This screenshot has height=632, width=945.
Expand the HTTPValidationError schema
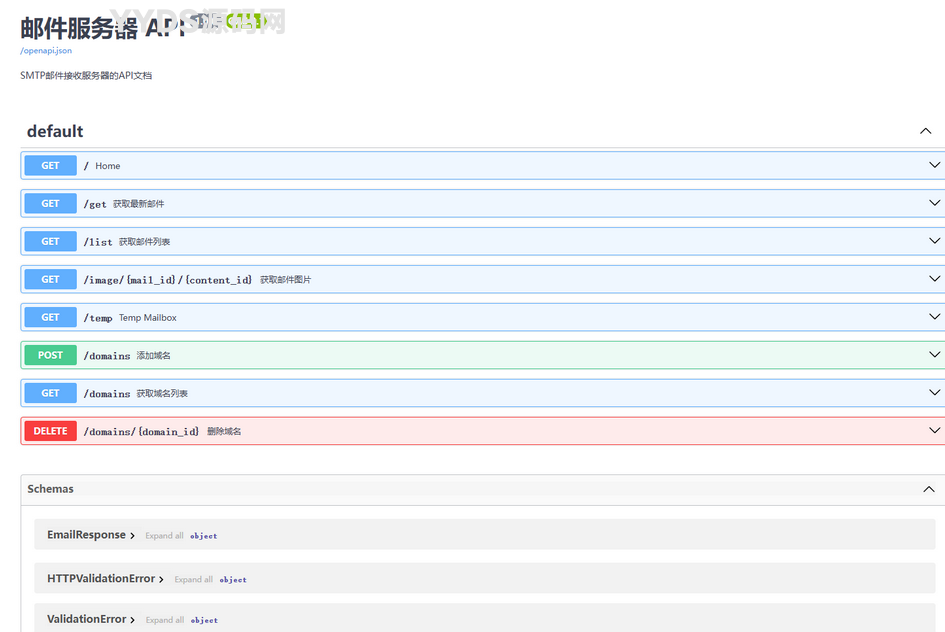pyautogui.click(x=105, y=579)
